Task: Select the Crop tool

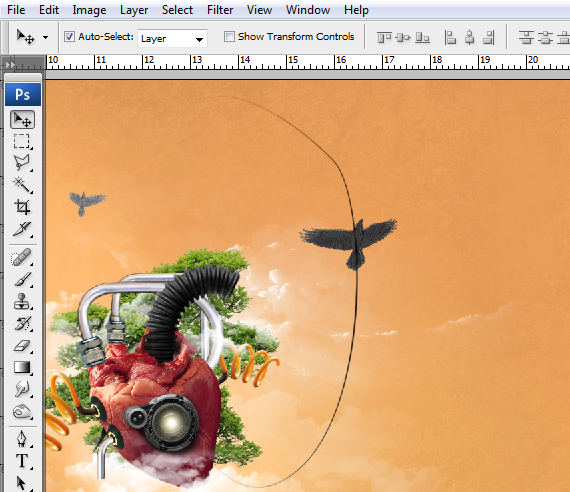Action: tap(22, 207)
